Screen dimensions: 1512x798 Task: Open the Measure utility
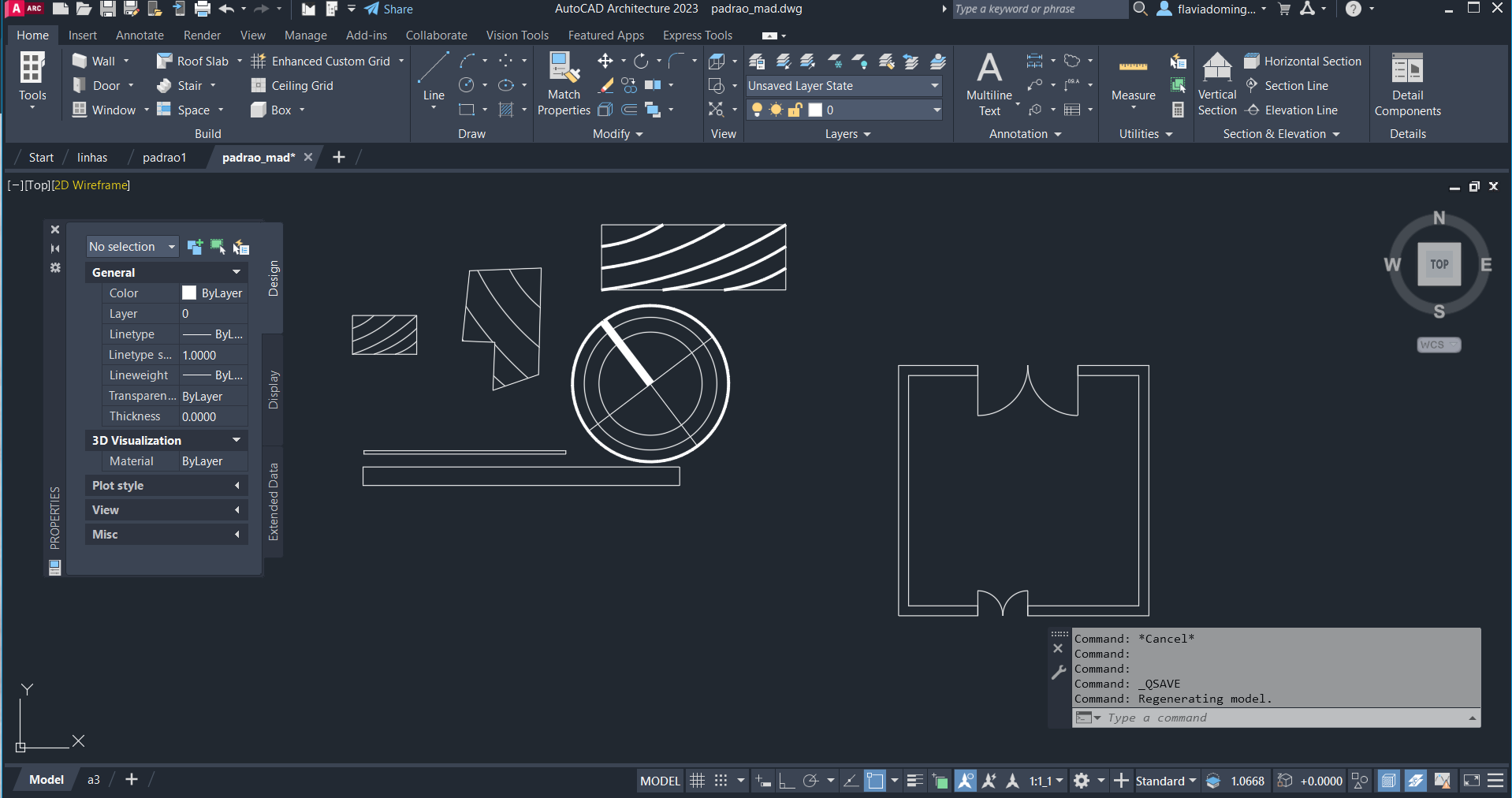pyautogui.click(x=1133, y=79)
